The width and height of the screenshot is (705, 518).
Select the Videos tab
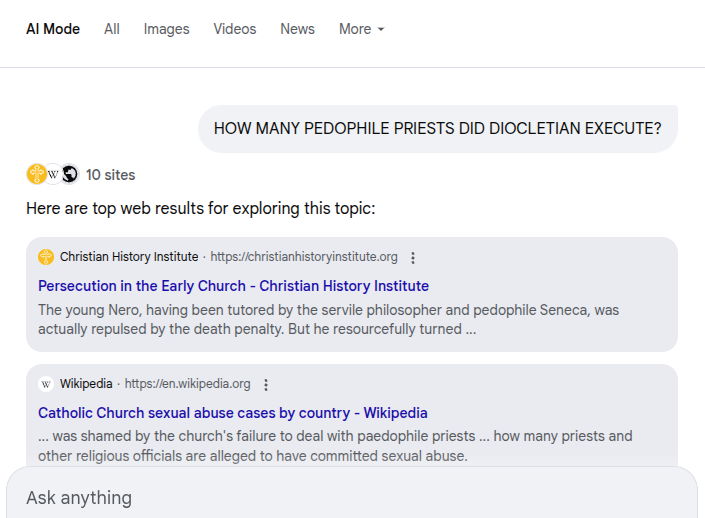[234, 29]
